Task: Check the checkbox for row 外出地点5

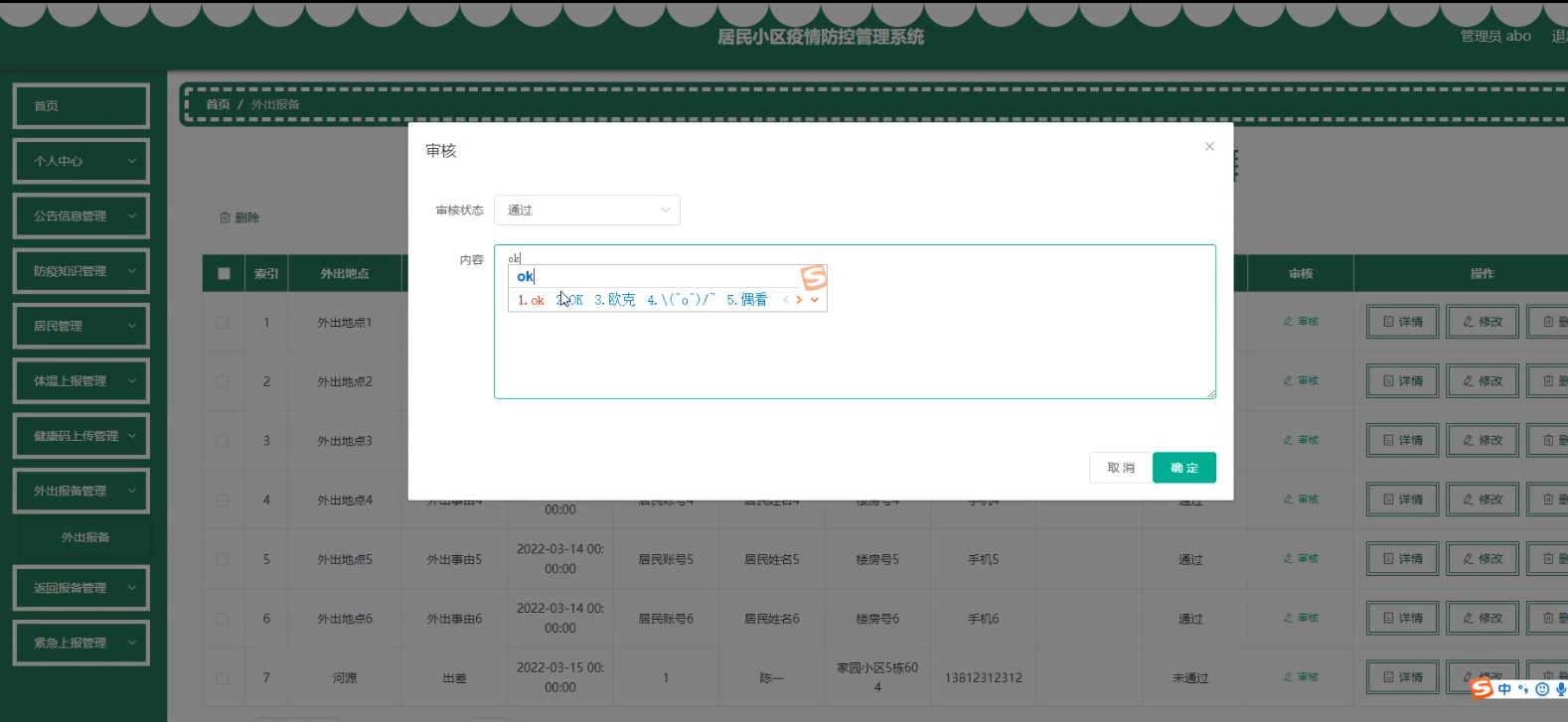Action: (223, 559)
